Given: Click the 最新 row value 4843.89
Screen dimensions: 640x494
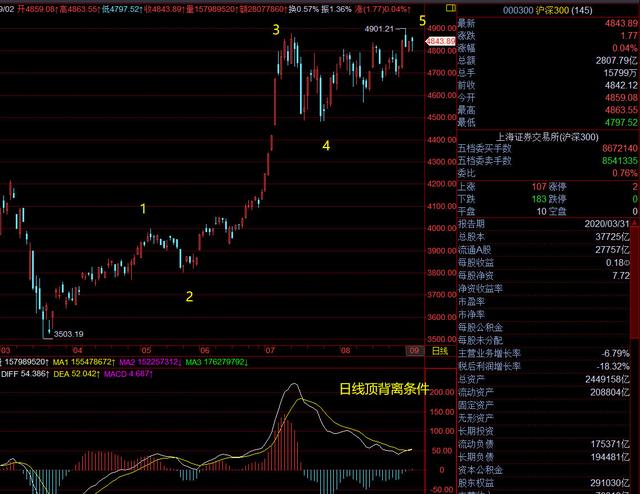Looking at the screenshot, I should pyautogui.click(x=620, y=23).
